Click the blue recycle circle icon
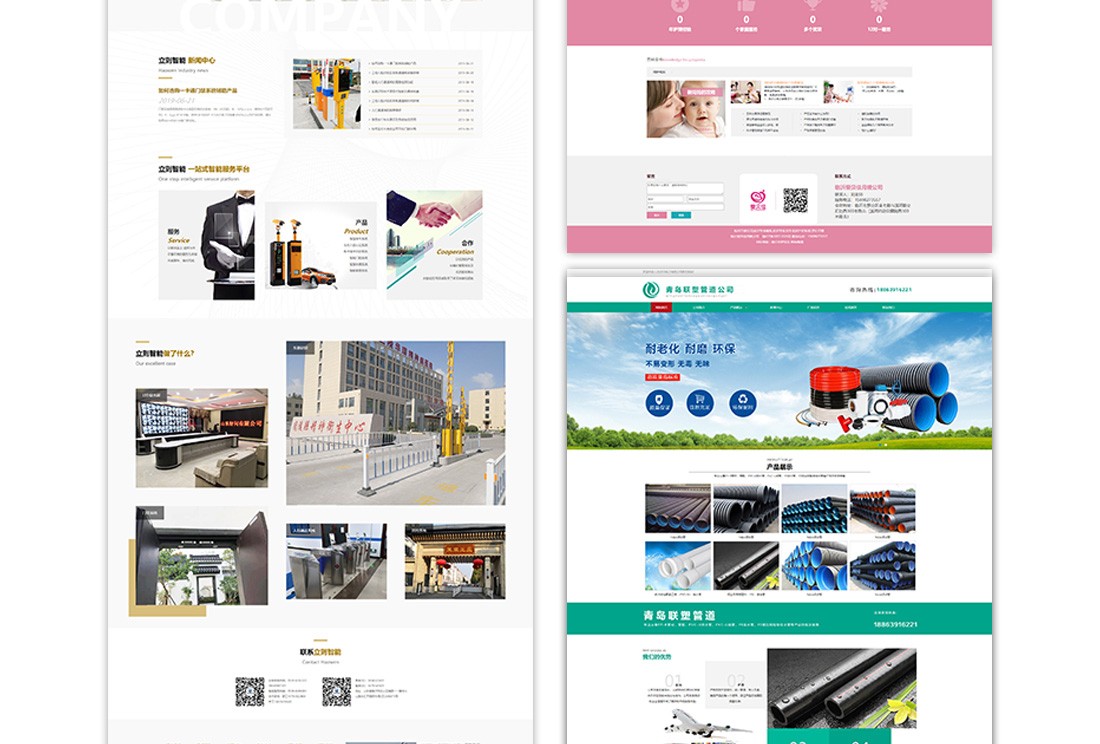Viewport: 1100px width, 744px height. tap(742, 403)
